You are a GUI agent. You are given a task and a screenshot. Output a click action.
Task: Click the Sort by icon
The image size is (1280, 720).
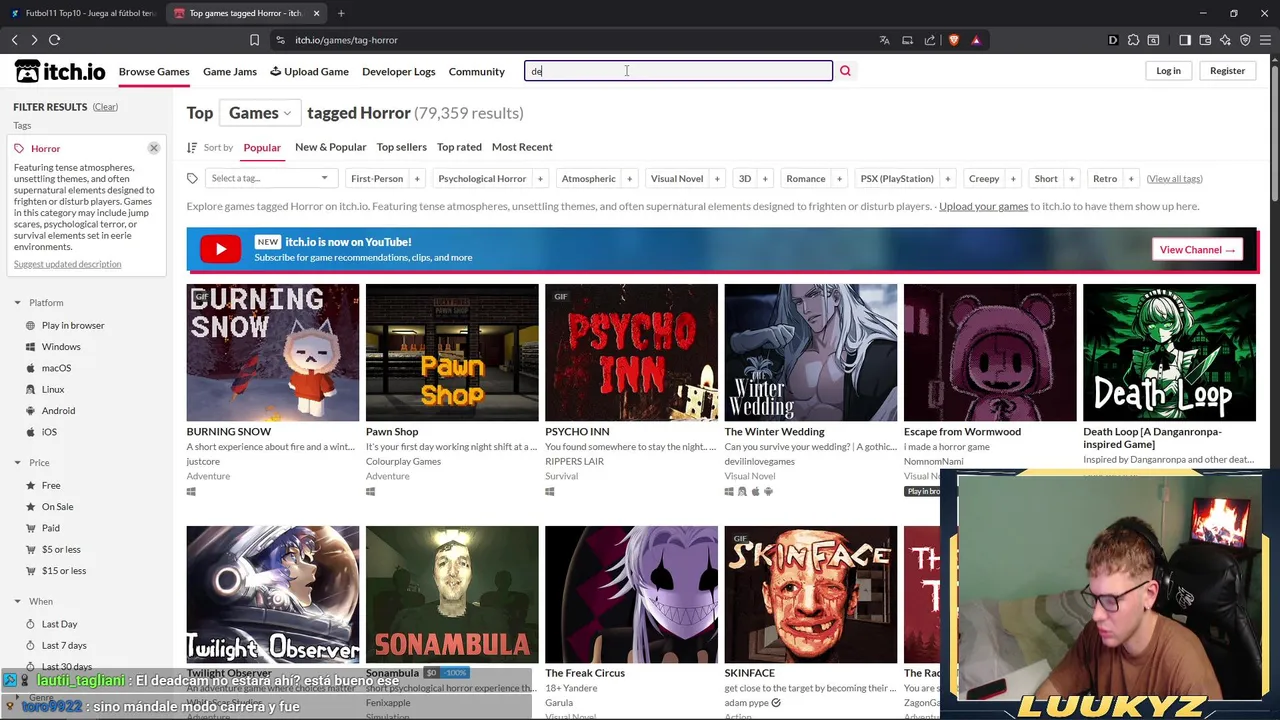192,147
